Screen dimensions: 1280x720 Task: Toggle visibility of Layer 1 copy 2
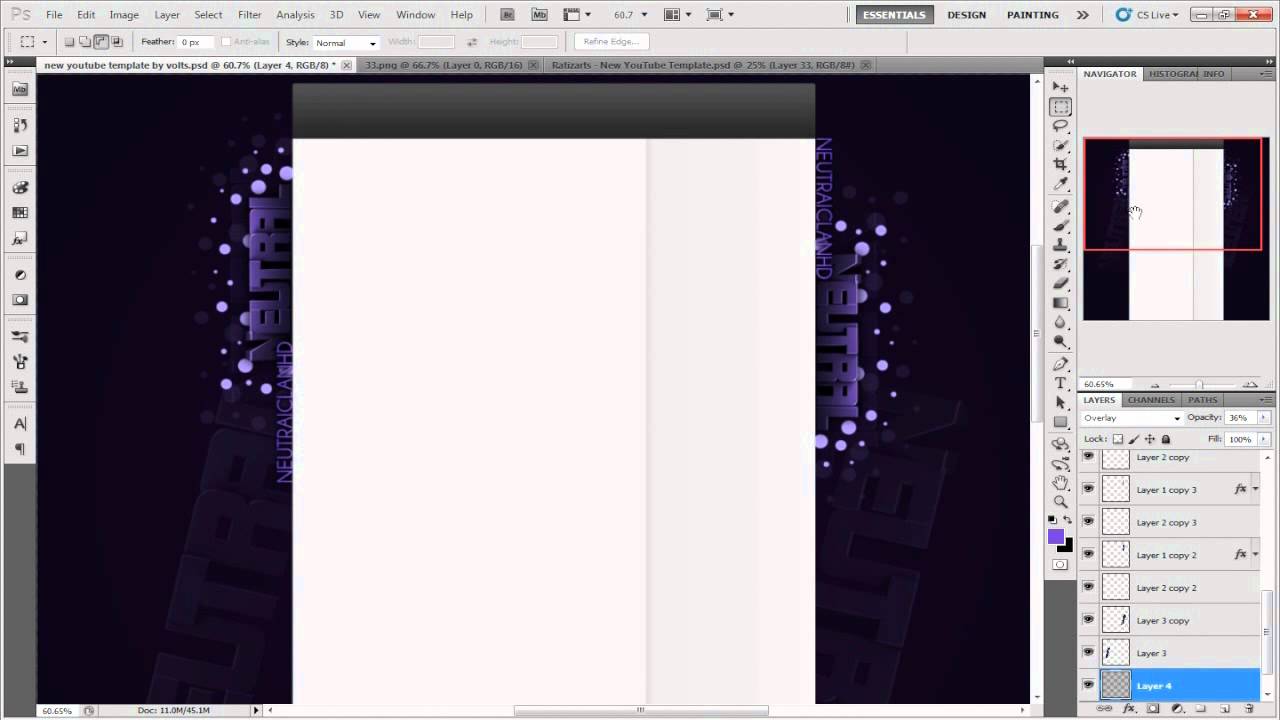(x=1088, y=554)
